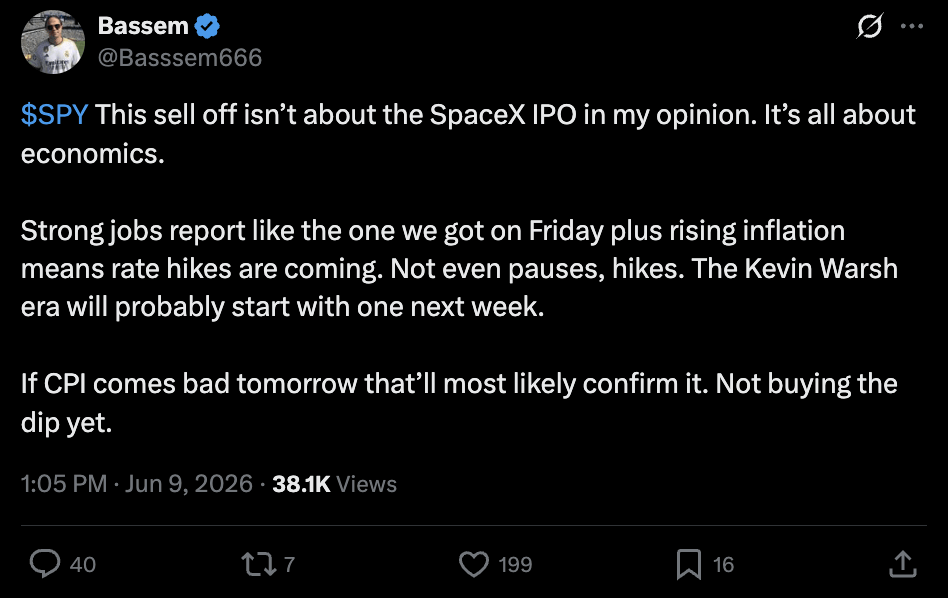This screenshot has height=598, width=948.
Task: Click the 40 replies count
Action: pyautogui.click(x=83, y=564)
